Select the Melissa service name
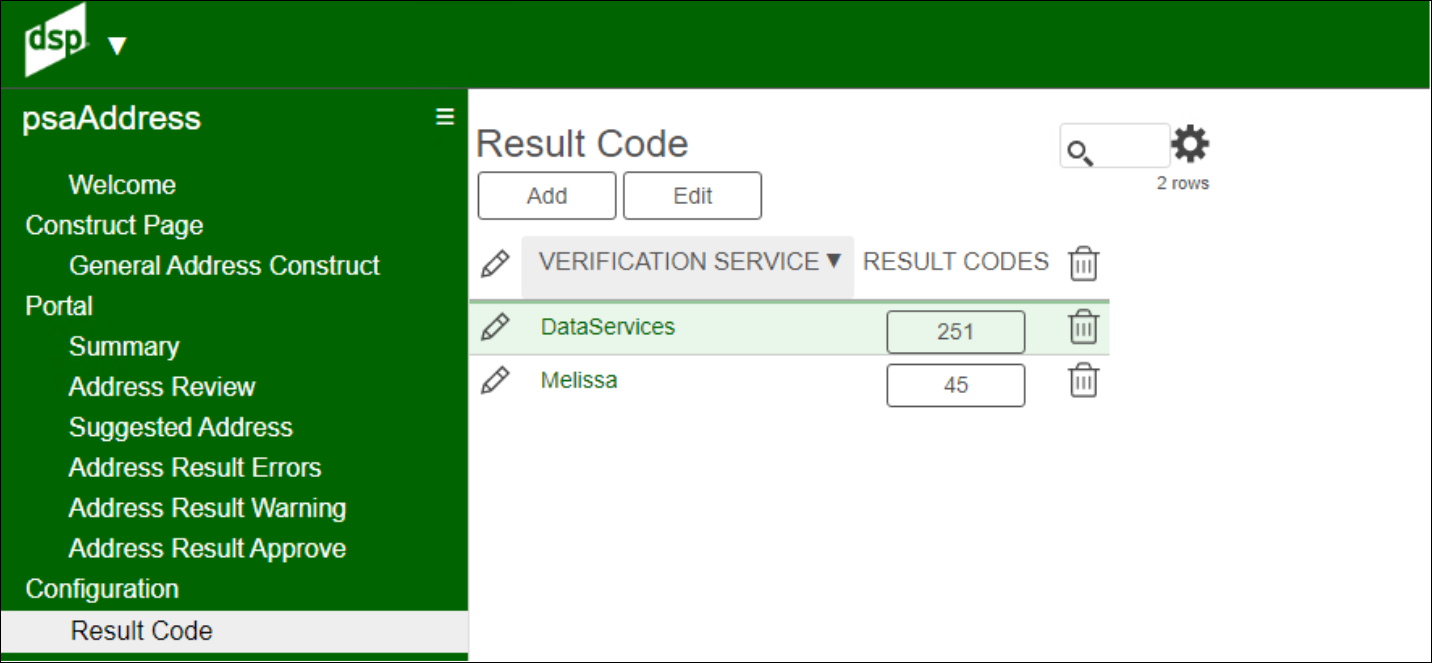Viewport: 1432px width, 663px height. [x=579, y=380]
